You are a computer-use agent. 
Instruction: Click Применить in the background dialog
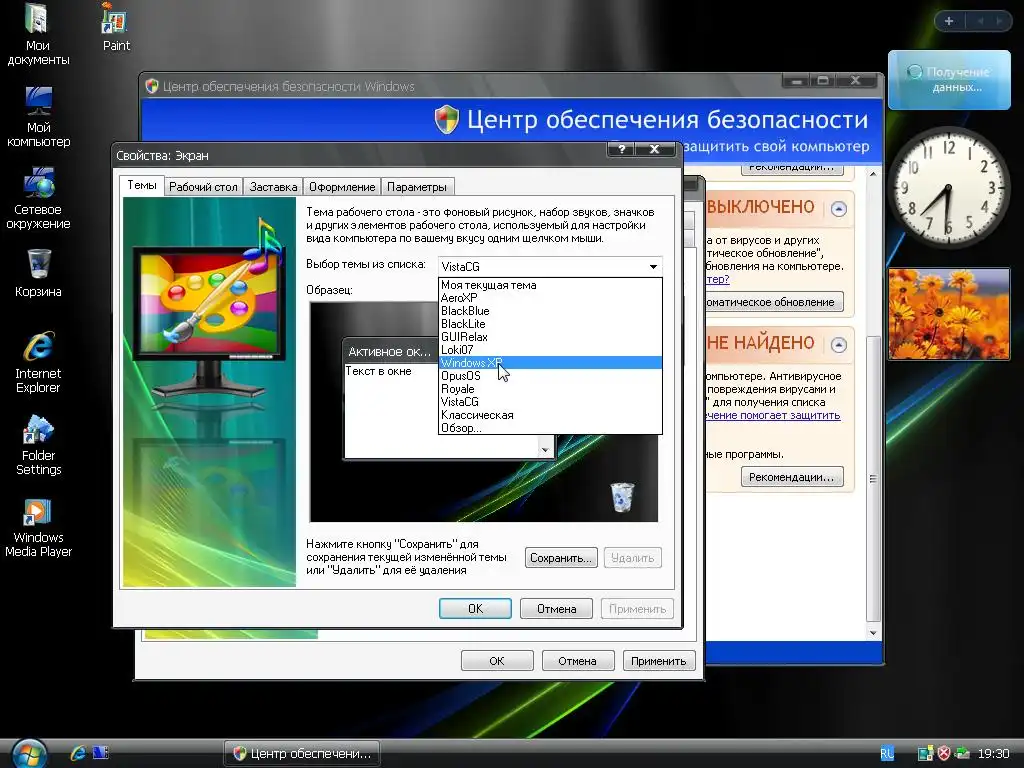(x=658, y=661)
